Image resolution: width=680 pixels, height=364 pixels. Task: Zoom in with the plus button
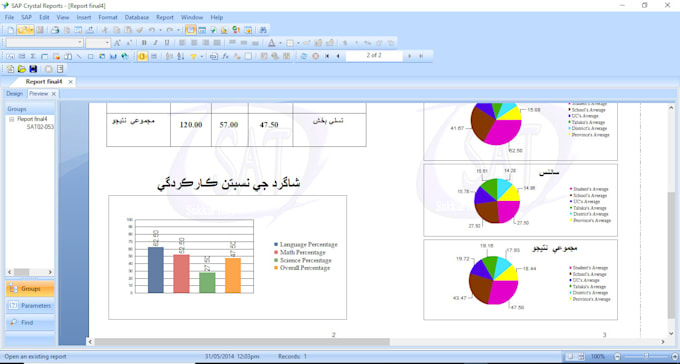[x=674, y=356]
